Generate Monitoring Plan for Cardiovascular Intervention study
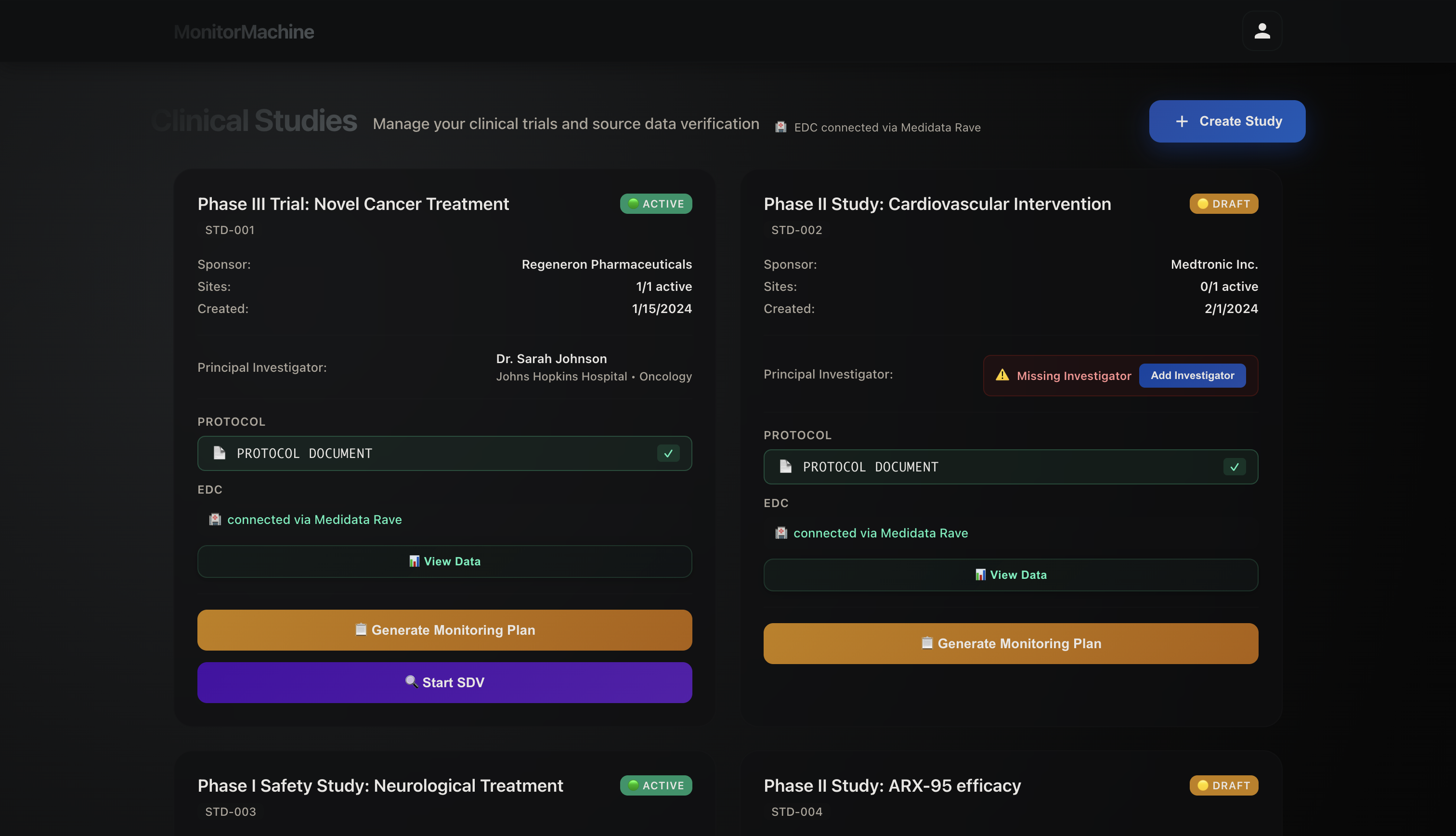The width and height of the screenshot is (1456, 836). tap(1010, 643)
